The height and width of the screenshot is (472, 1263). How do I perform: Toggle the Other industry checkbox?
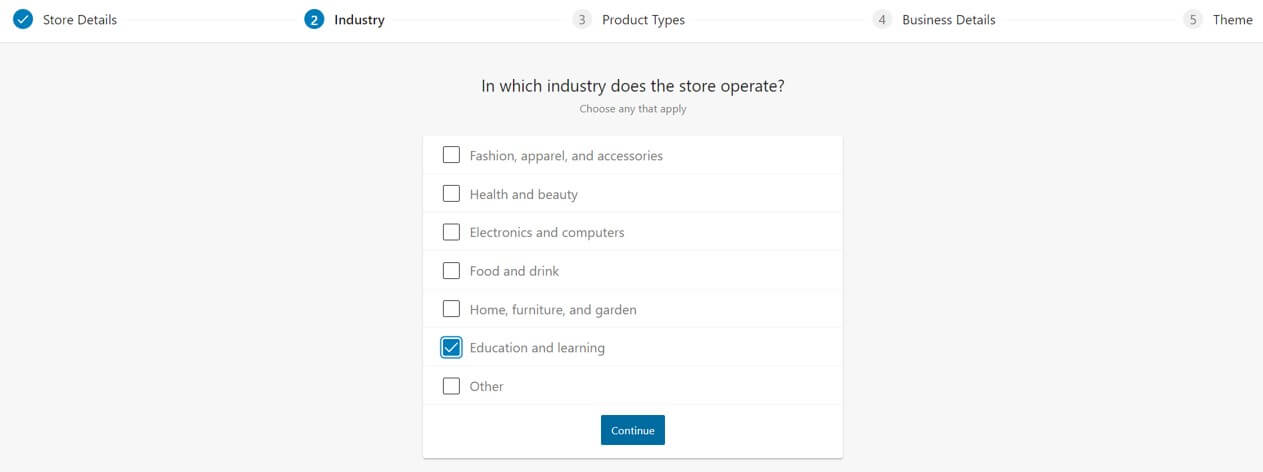click(x=451, y=386)
